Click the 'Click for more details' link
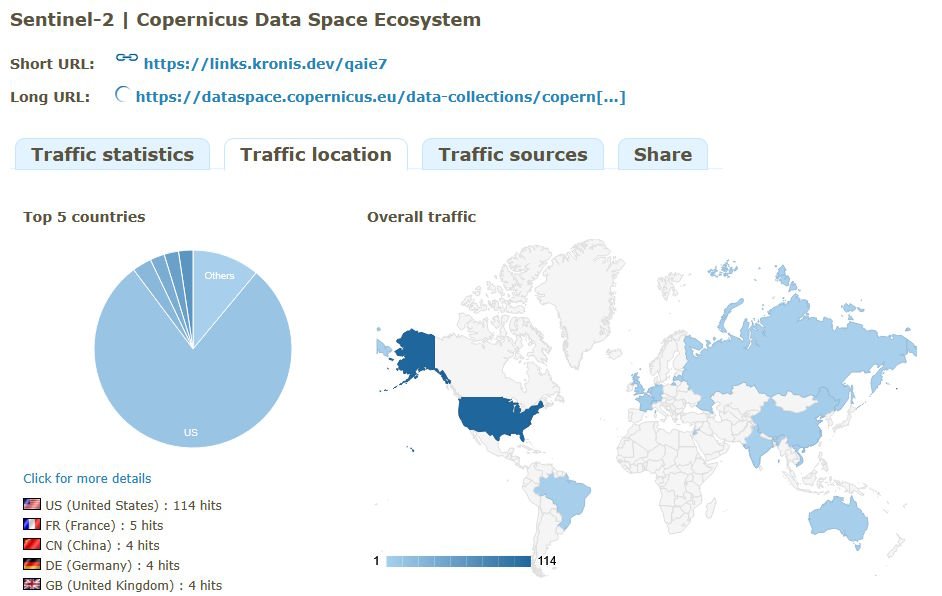Image resolution: width=942 pixels, height=596 pixels. click(x=86, y=478)
